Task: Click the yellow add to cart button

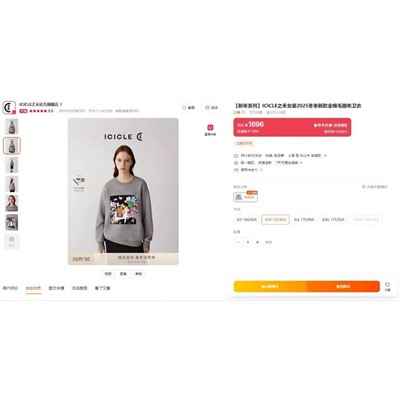Action: pyautogui.click(x=270, y=286)
